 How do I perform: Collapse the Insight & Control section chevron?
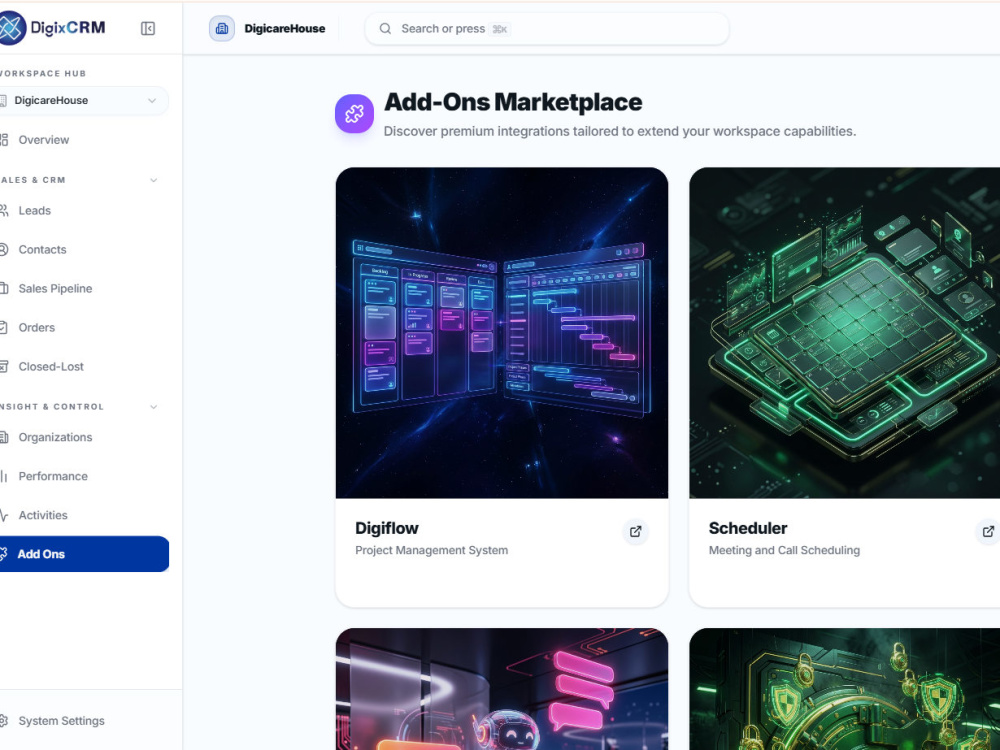click(153, 407)
